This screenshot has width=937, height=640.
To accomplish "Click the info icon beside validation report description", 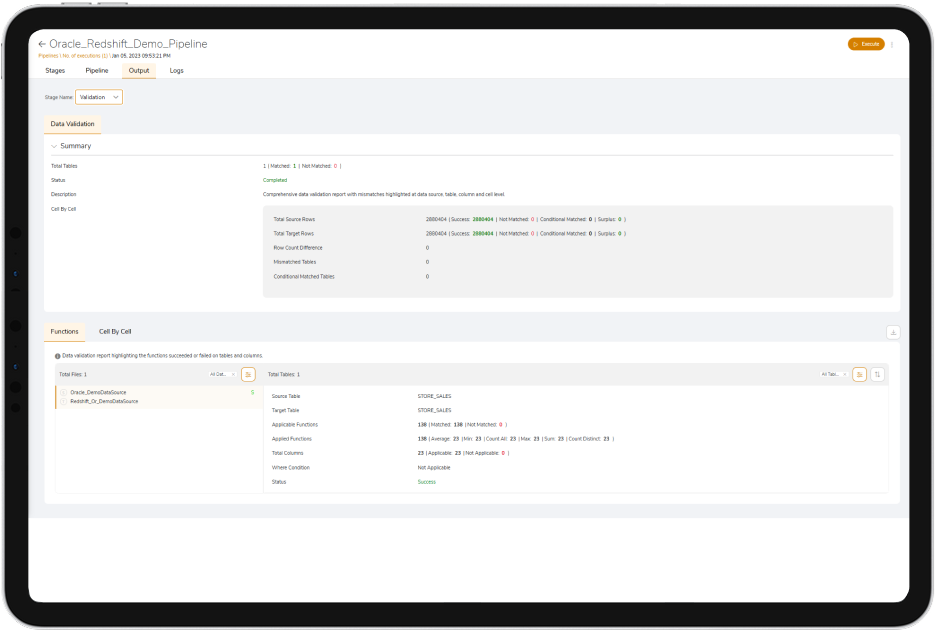I will (x=58, y=355).
